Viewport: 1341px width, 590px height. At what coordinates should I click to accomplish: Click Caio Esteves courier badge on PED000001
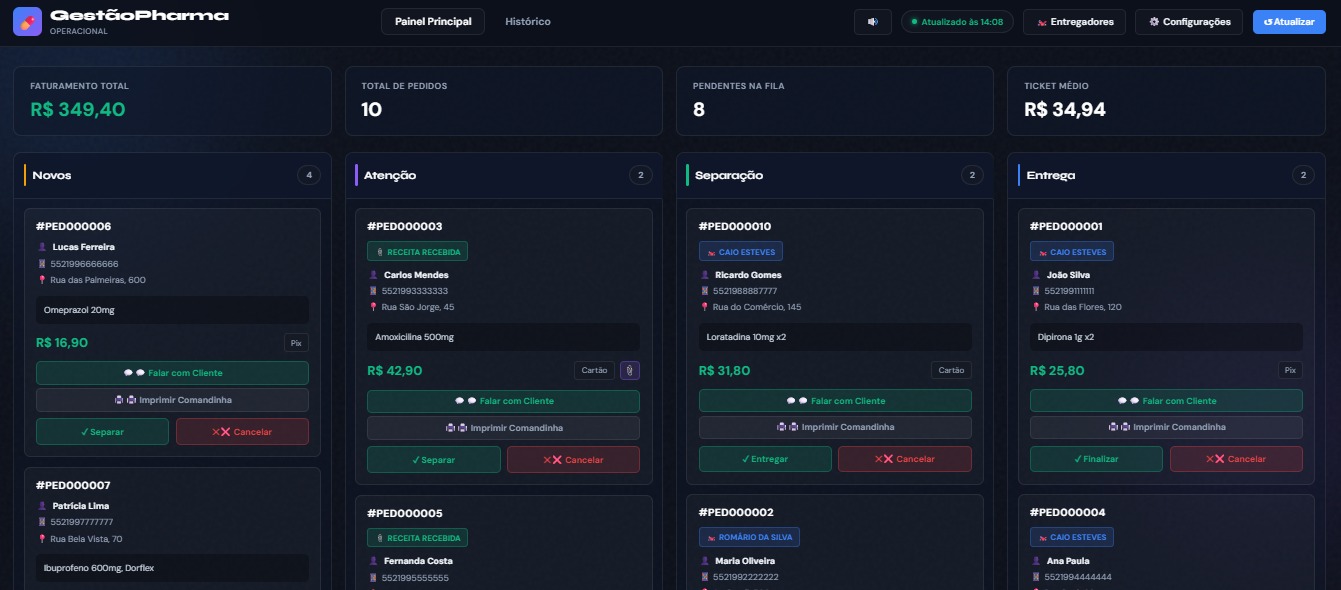click(x=1072, y=252)
